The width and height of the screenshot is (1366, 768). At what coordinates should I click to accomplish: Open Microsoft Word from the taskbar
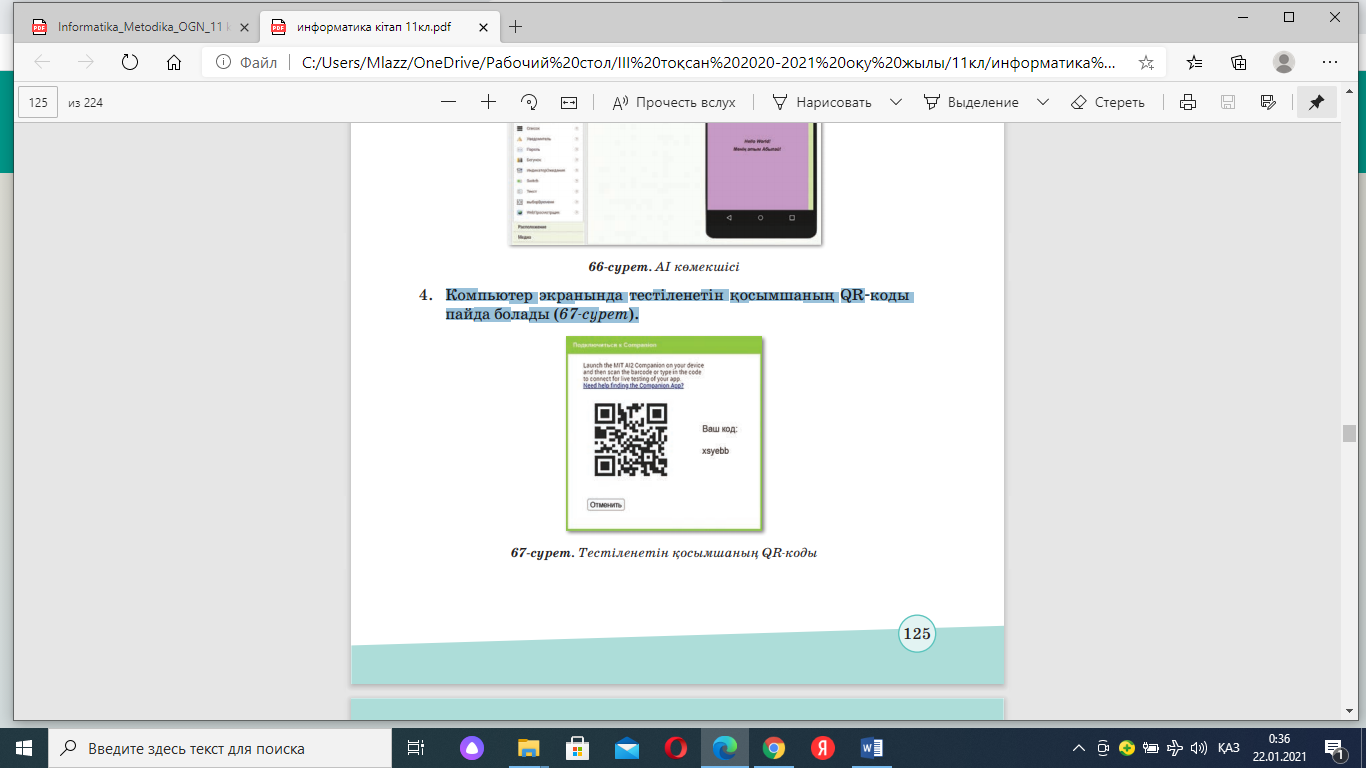click(x=871, y=748)
